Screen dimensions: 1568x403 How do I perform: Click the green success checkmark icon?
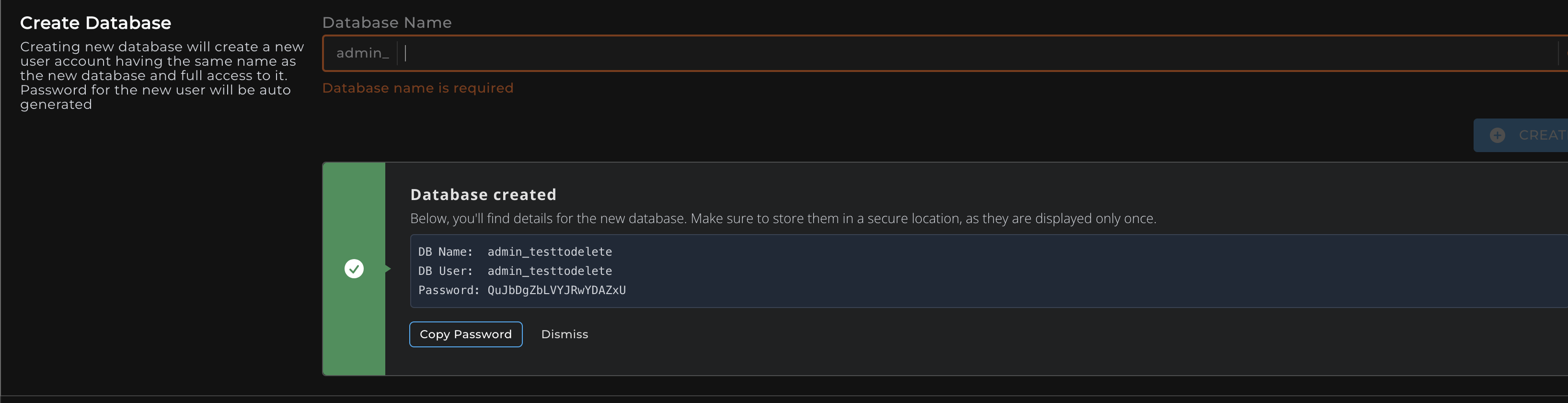point(354,269)
